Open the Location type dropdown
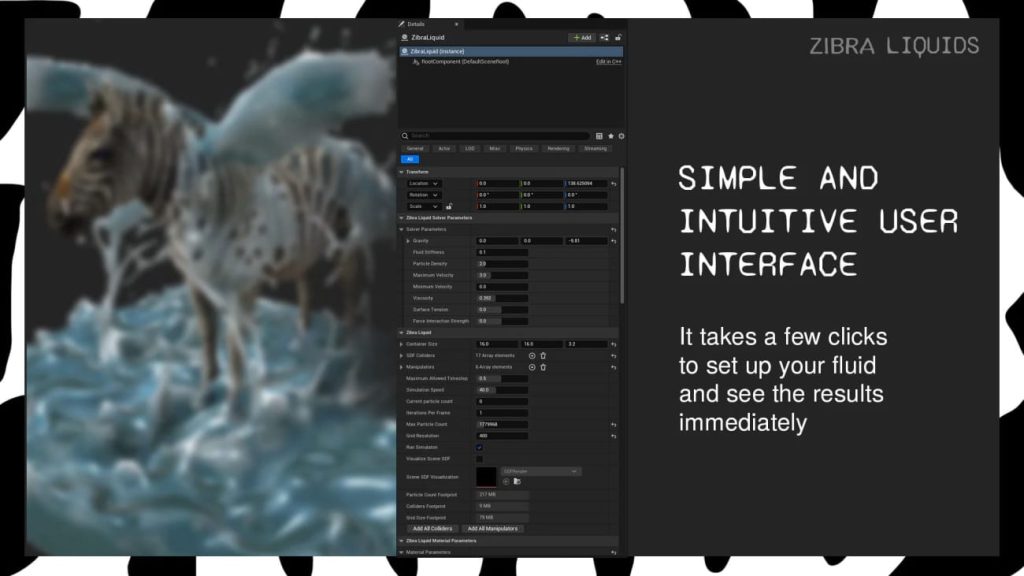Viewport: 1024px width, 576px height. tap(424, 184)
